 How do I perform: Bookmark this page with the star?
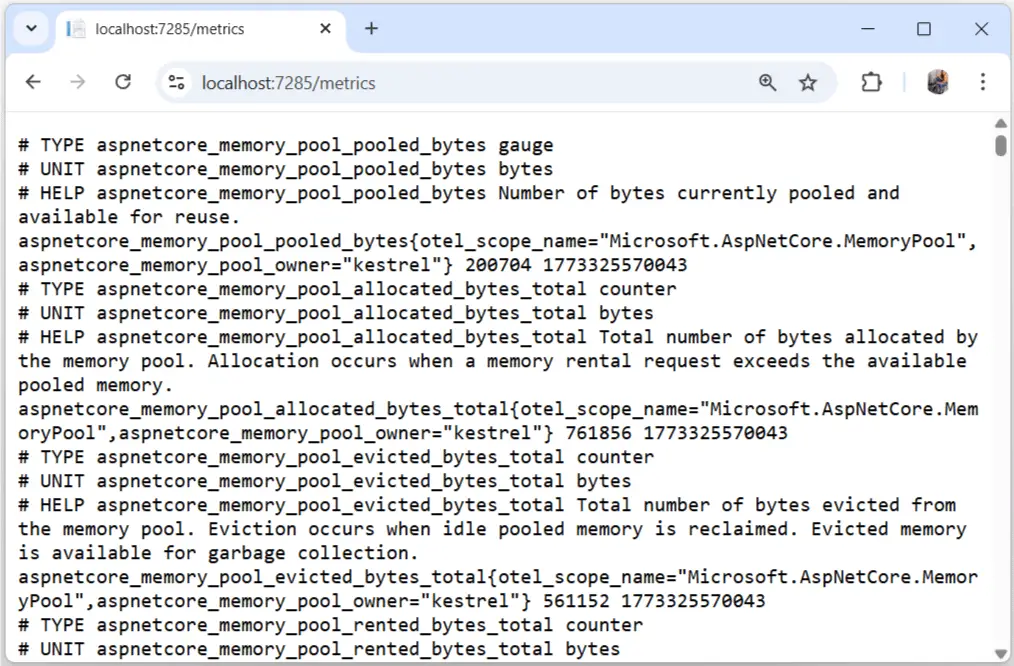pyautogui.click(x=808, y=83)
